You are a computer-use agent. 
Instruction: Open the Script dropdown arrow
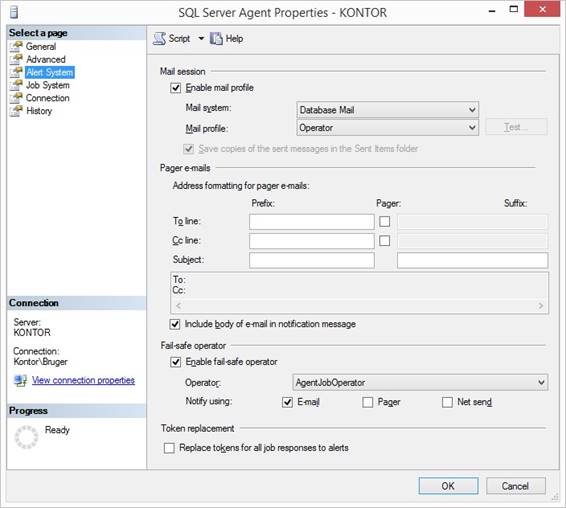[x=201, y=38]
